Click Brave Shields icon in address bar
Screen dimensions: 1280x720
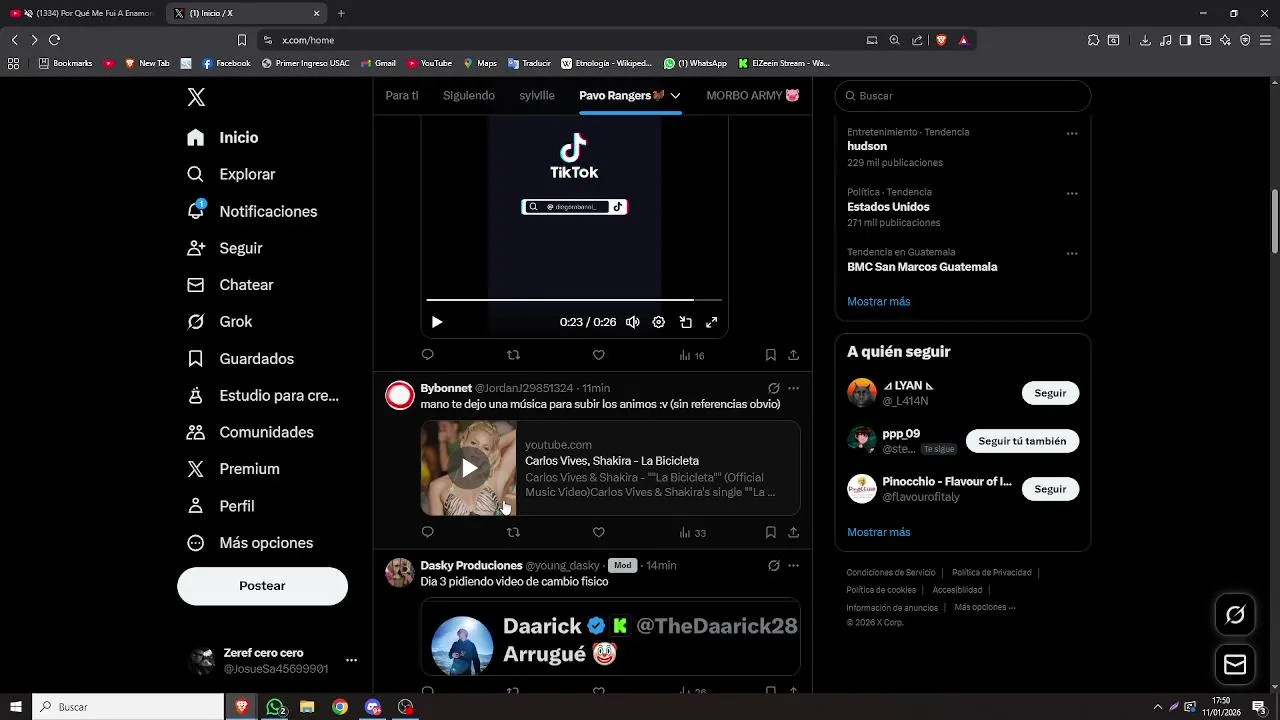pyautogui.click(x=941, y=40)
